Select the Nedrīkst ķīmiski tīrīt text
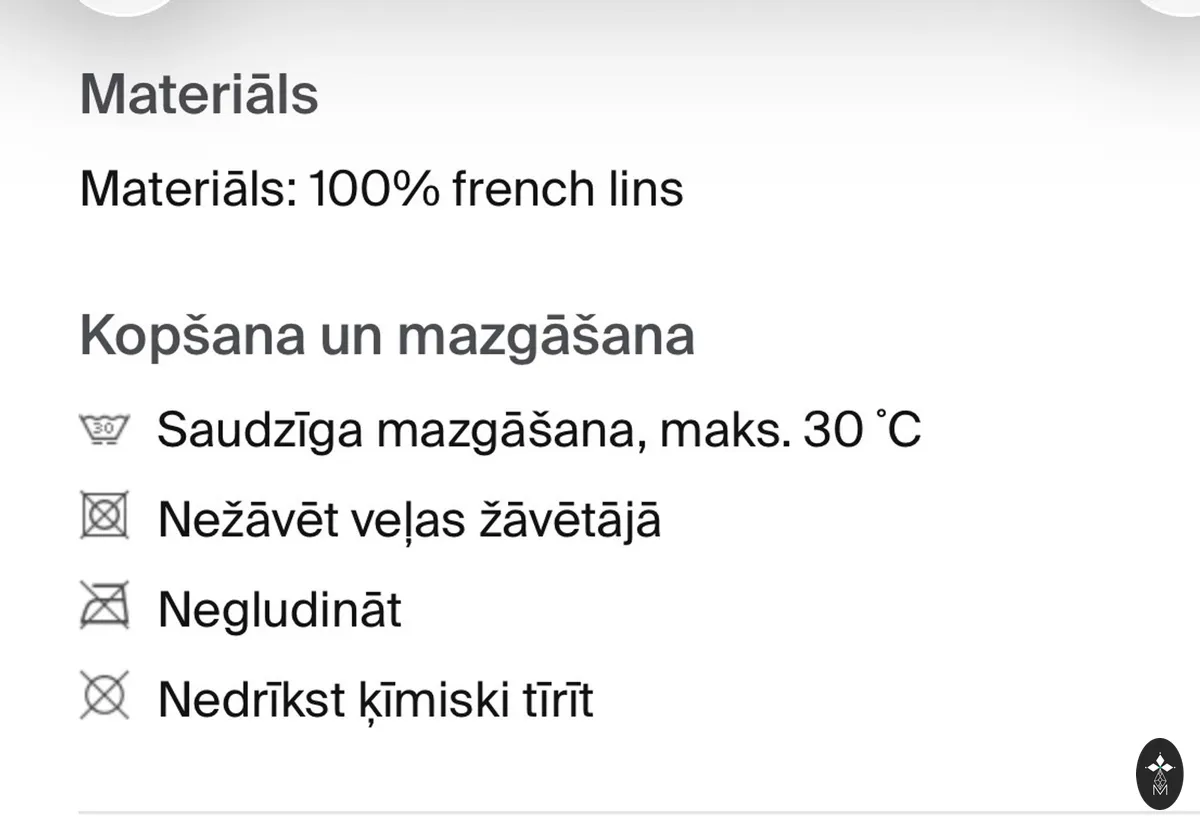 tap(375, 699)
